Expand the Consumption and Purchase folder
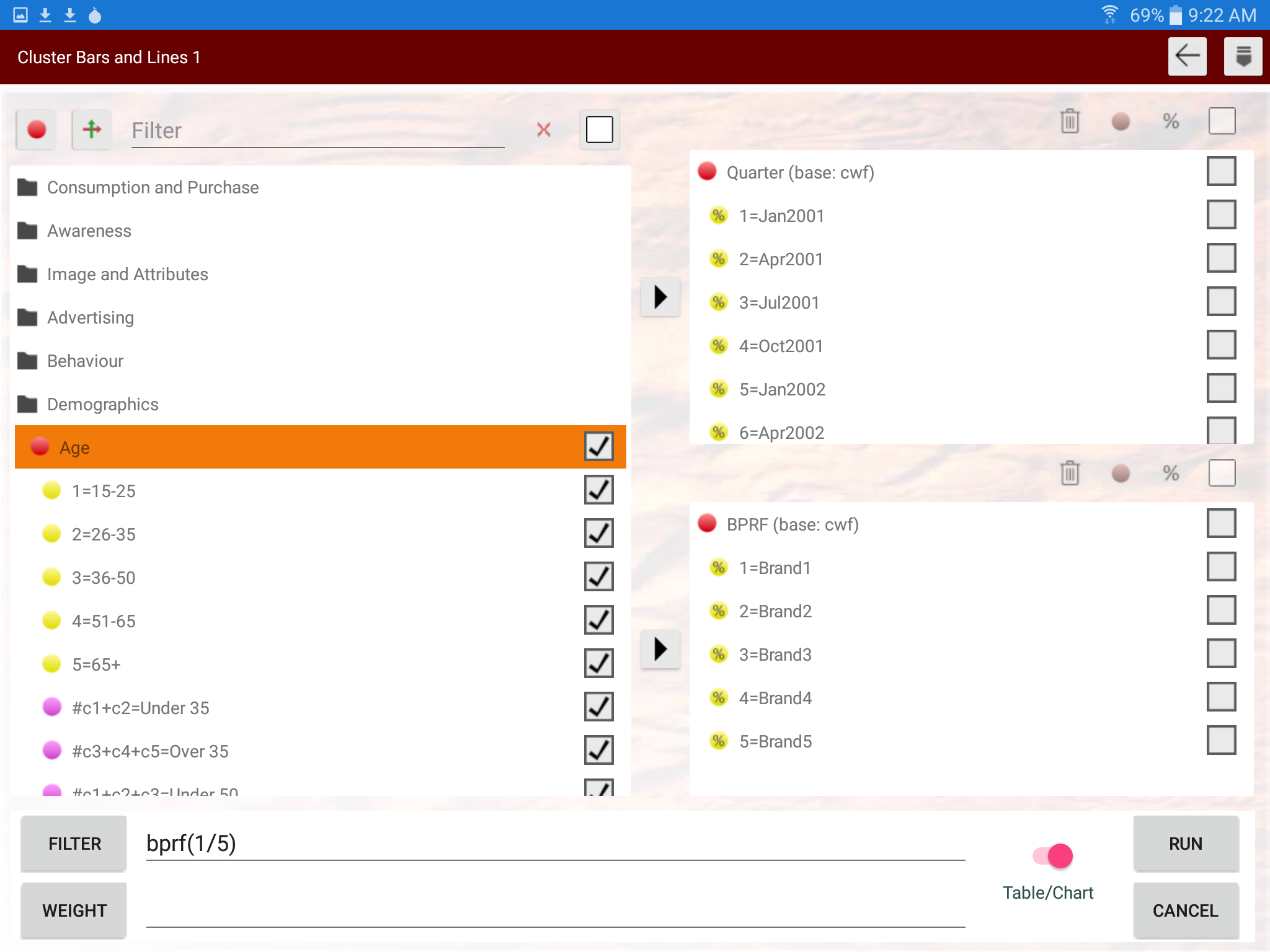The height and width of the screenshot is (952, 1270). click(153, 187)
